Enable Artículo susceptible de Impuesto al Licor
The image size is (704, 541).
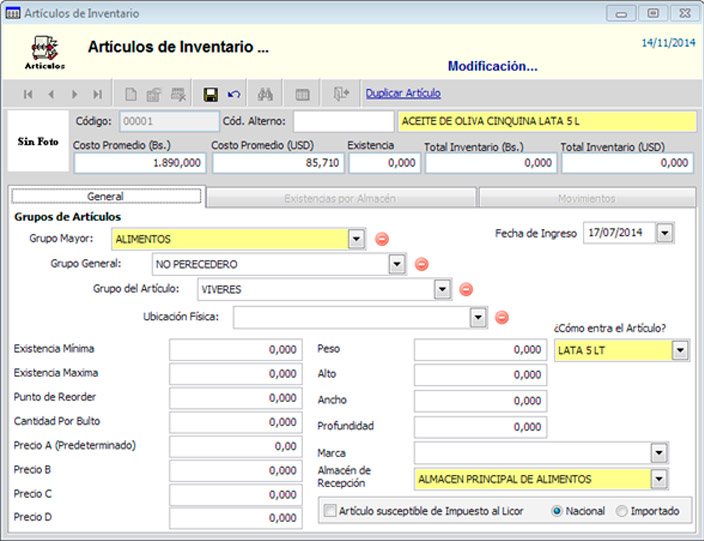(330, 511)
